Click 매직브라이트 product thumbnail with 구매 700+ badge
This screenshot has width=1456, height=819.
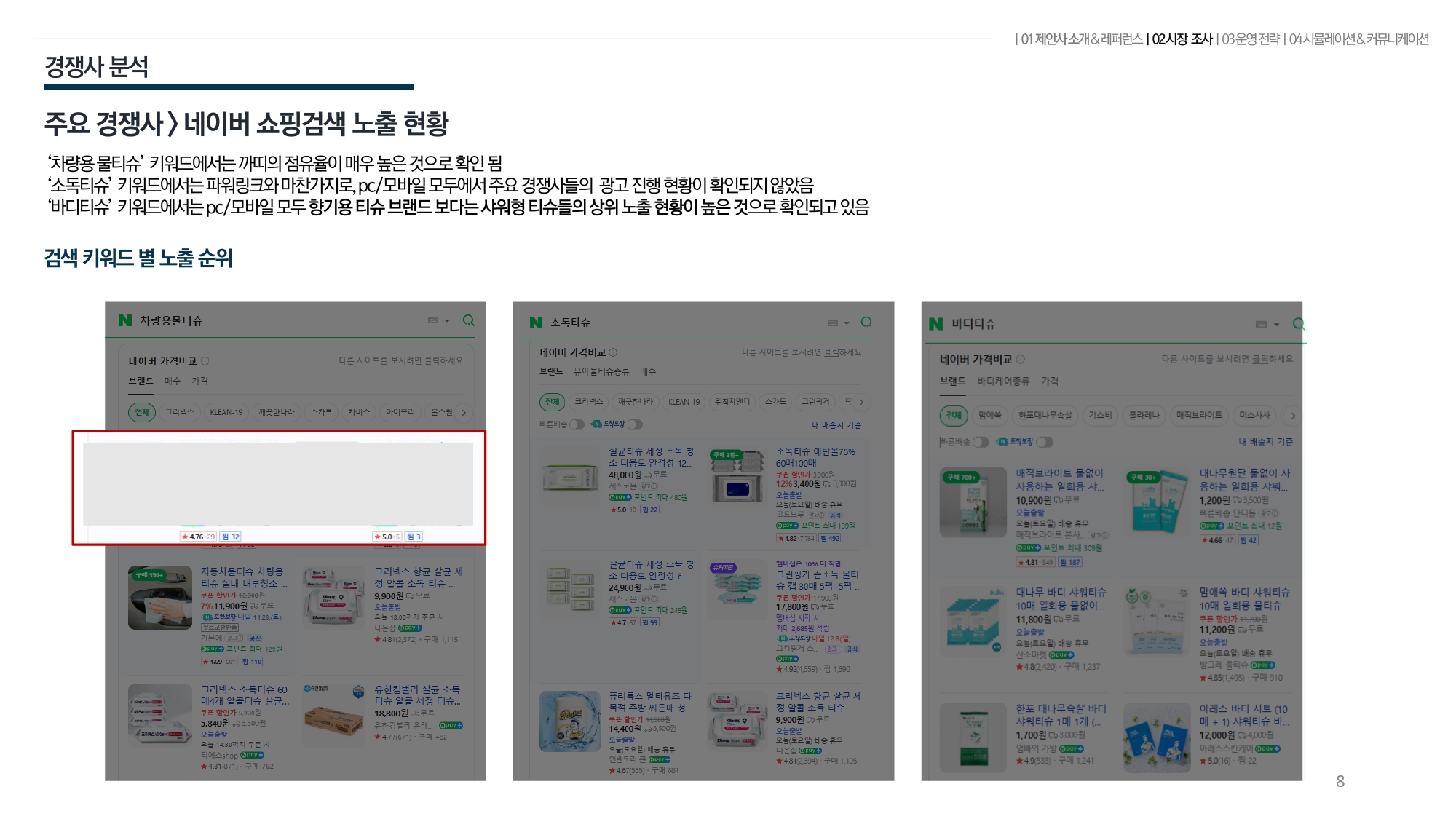point(973,502)
